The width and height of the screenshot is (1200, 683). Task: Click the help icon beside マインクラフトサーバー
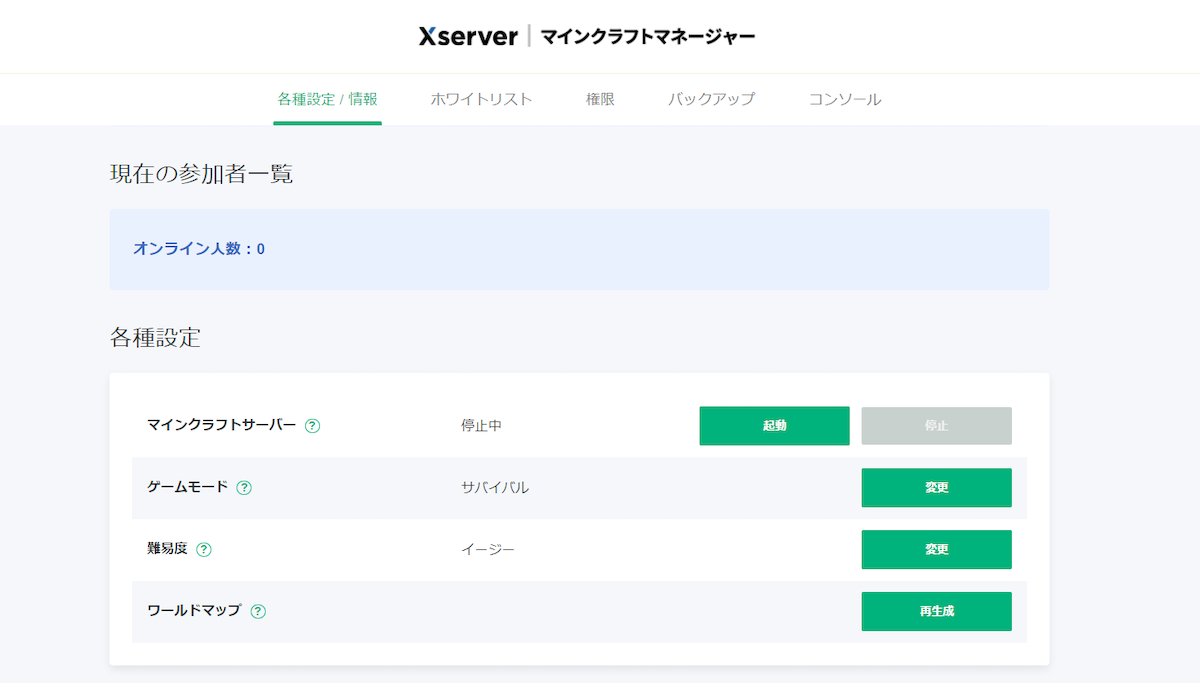pyautogui.click(x=313, y=425)
